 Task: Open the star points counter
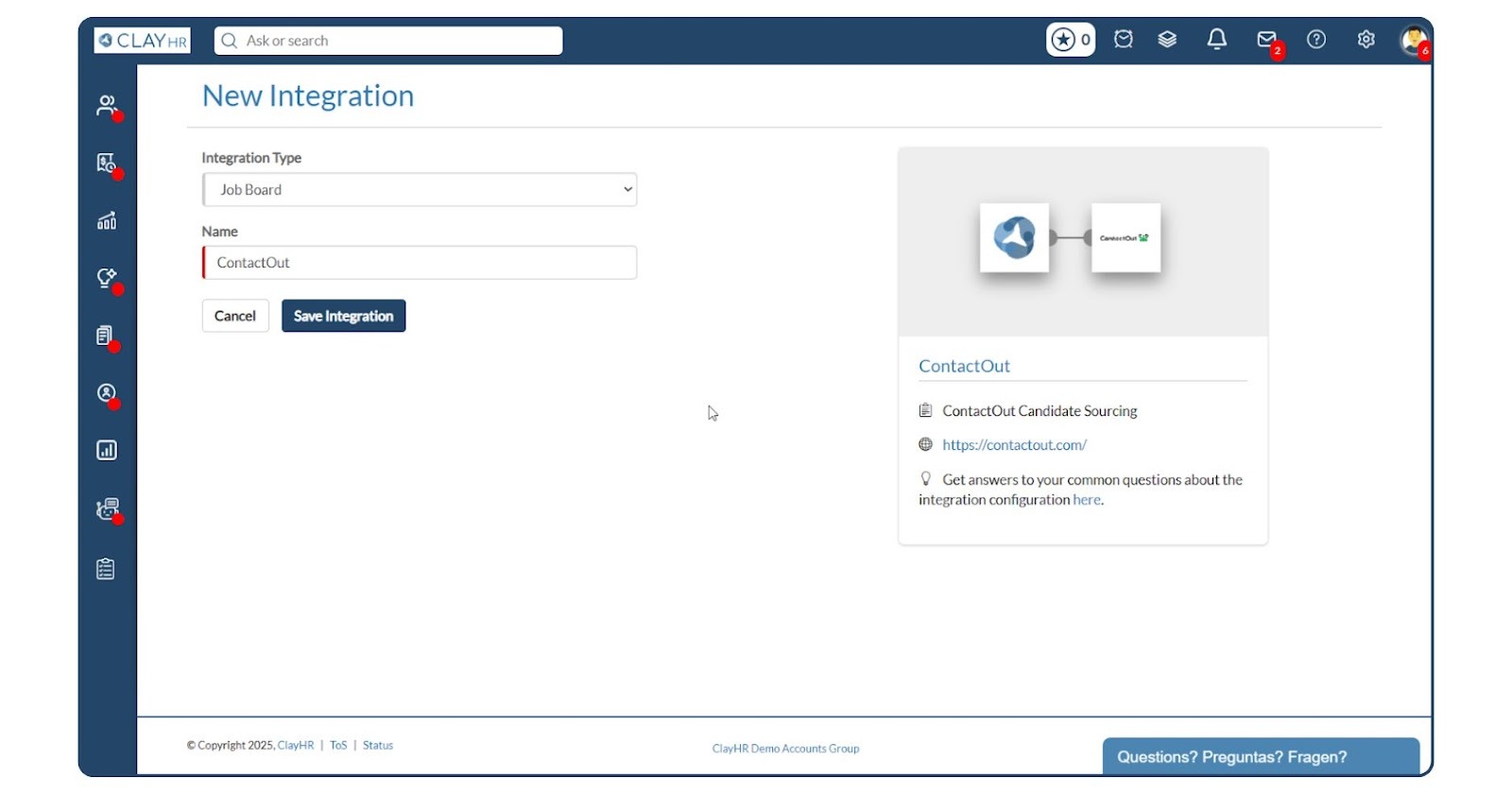[x=1071, y=40]
